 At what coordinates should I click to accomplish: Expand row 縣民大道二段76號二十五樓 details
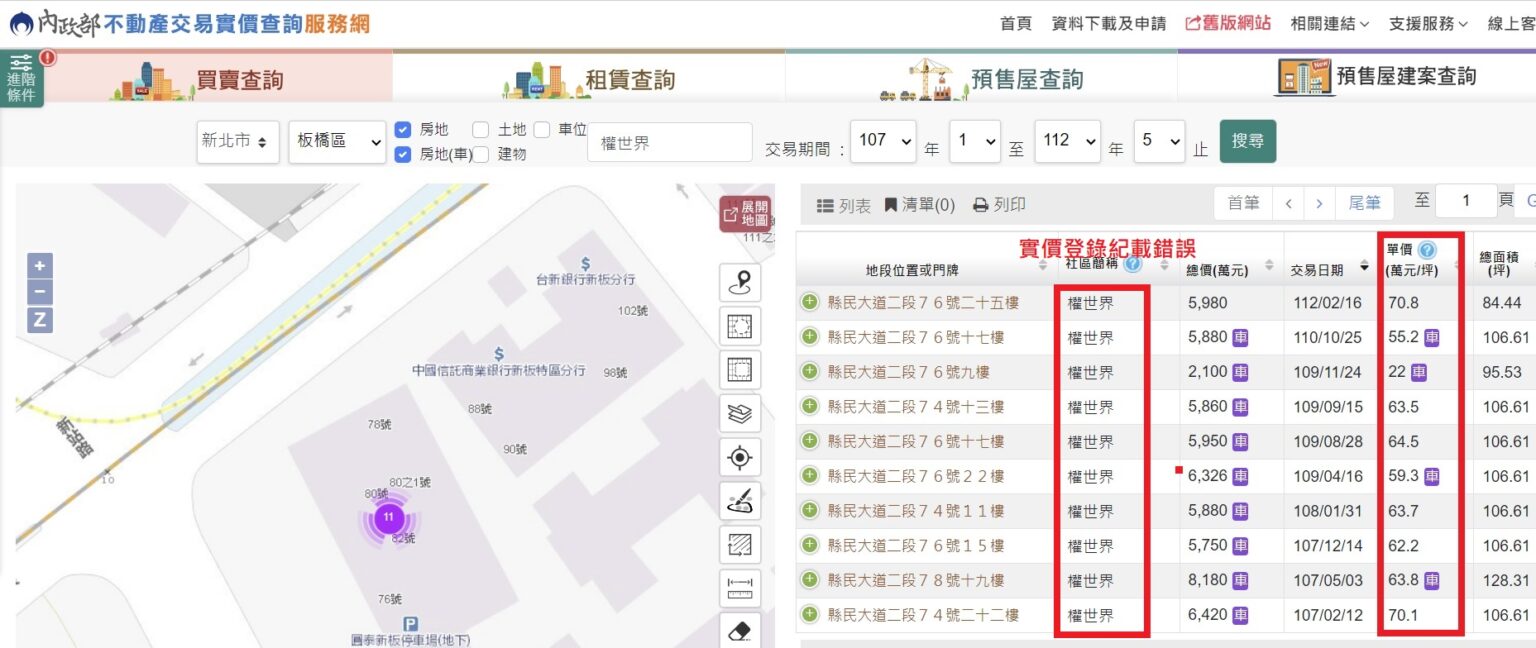click(x=810, y=302)
